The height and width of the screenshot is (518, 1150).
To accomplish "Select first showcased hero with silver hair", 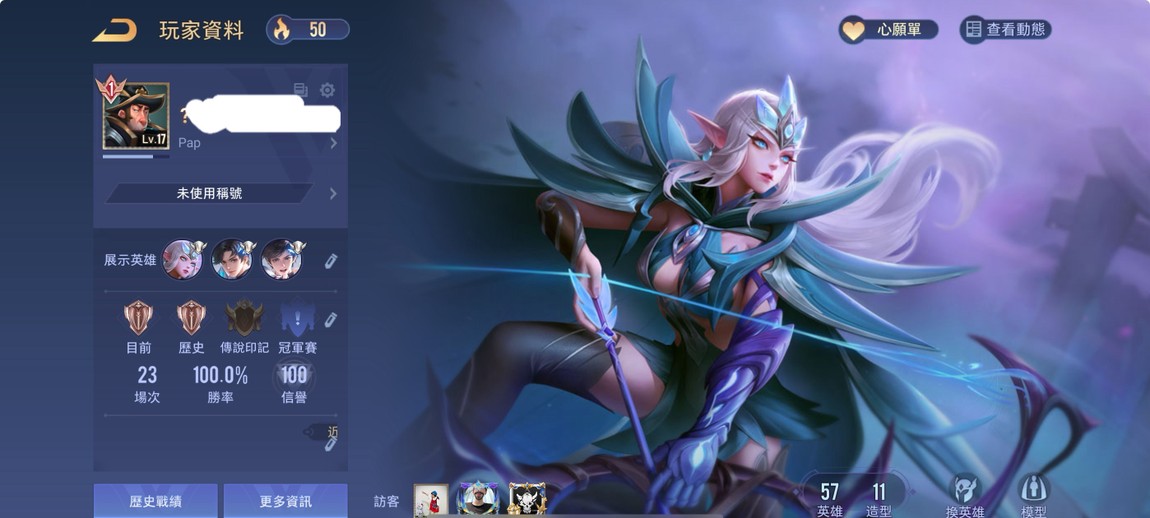I will pos(182,260).
